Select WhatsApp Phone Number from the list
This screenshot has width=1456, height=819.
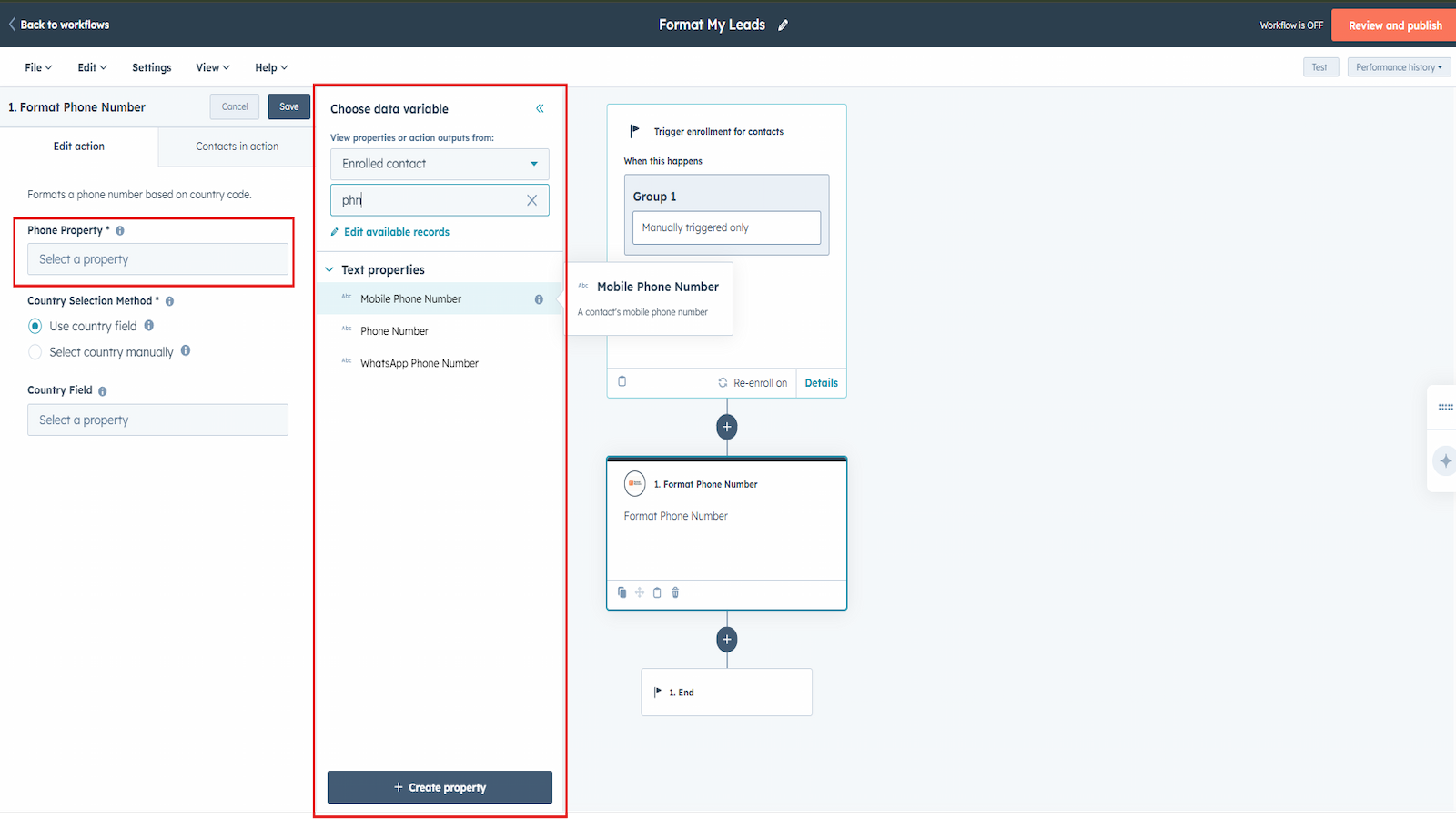click(419, 363)
